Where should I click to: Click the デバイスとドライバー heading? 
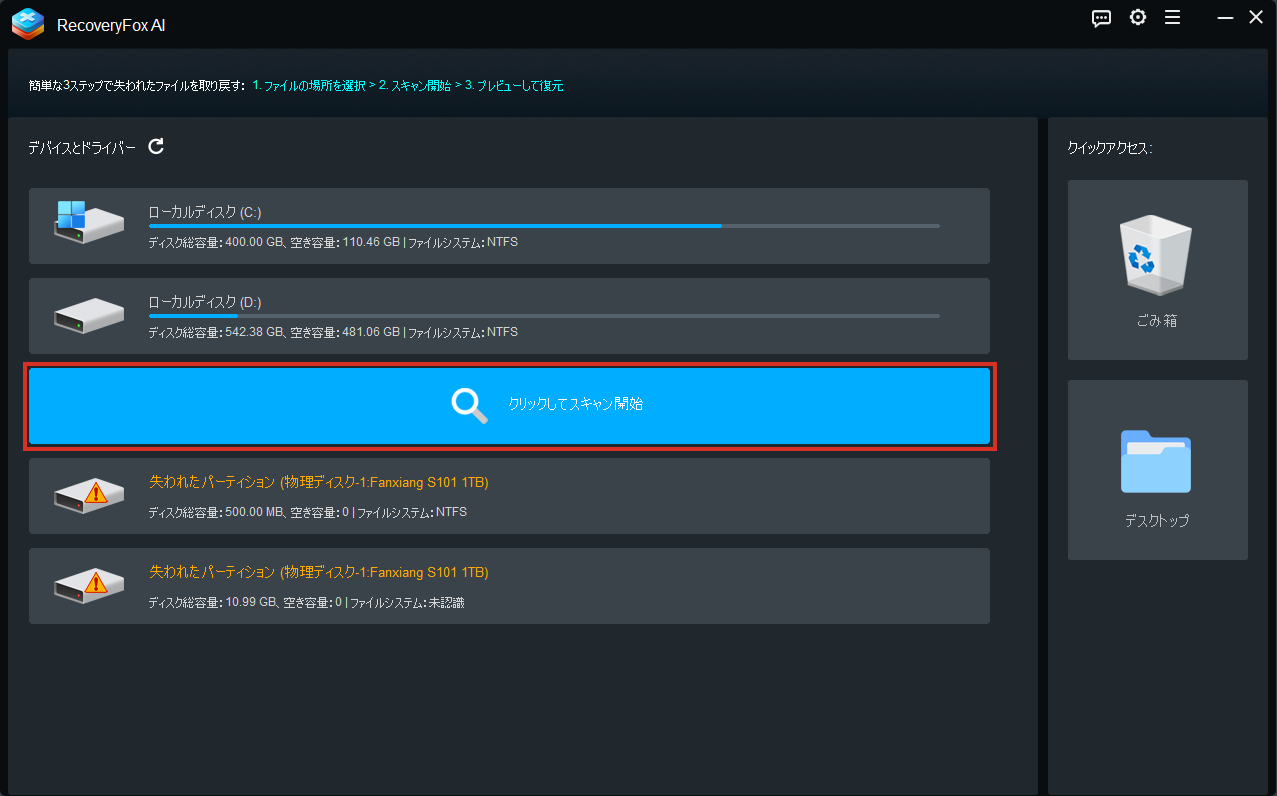82,147
